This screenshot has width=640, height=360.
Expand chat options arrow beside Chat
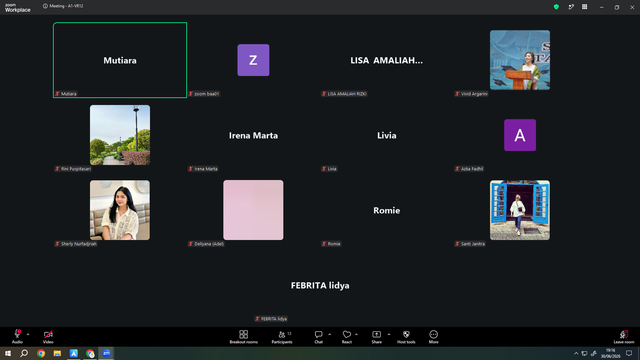pyautogui.click(x=329, y=334)
